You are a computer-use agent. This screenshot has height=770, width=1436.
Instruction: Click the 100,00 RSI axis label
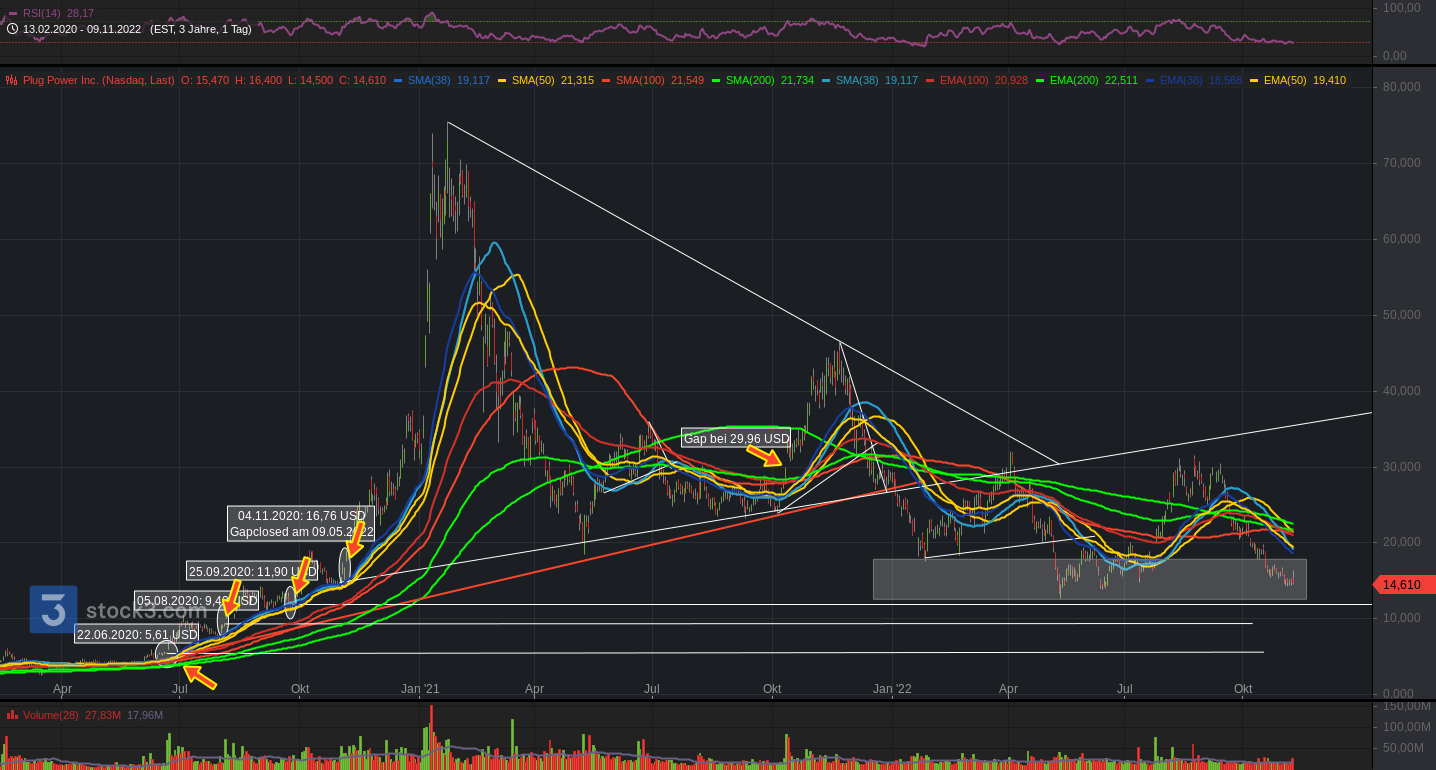click(1402, 8)
